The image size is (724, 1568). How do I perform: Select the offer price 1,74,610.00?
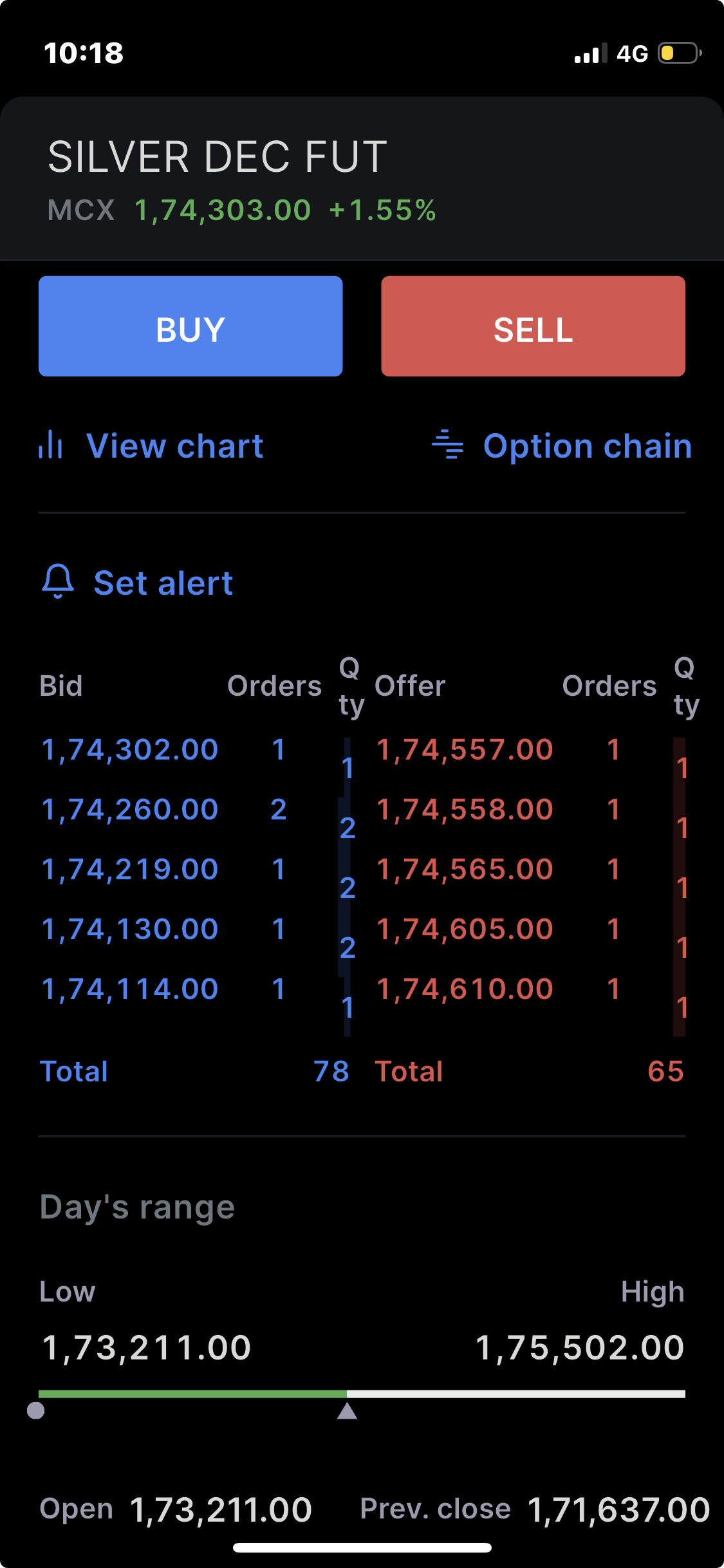coord(465,989)
